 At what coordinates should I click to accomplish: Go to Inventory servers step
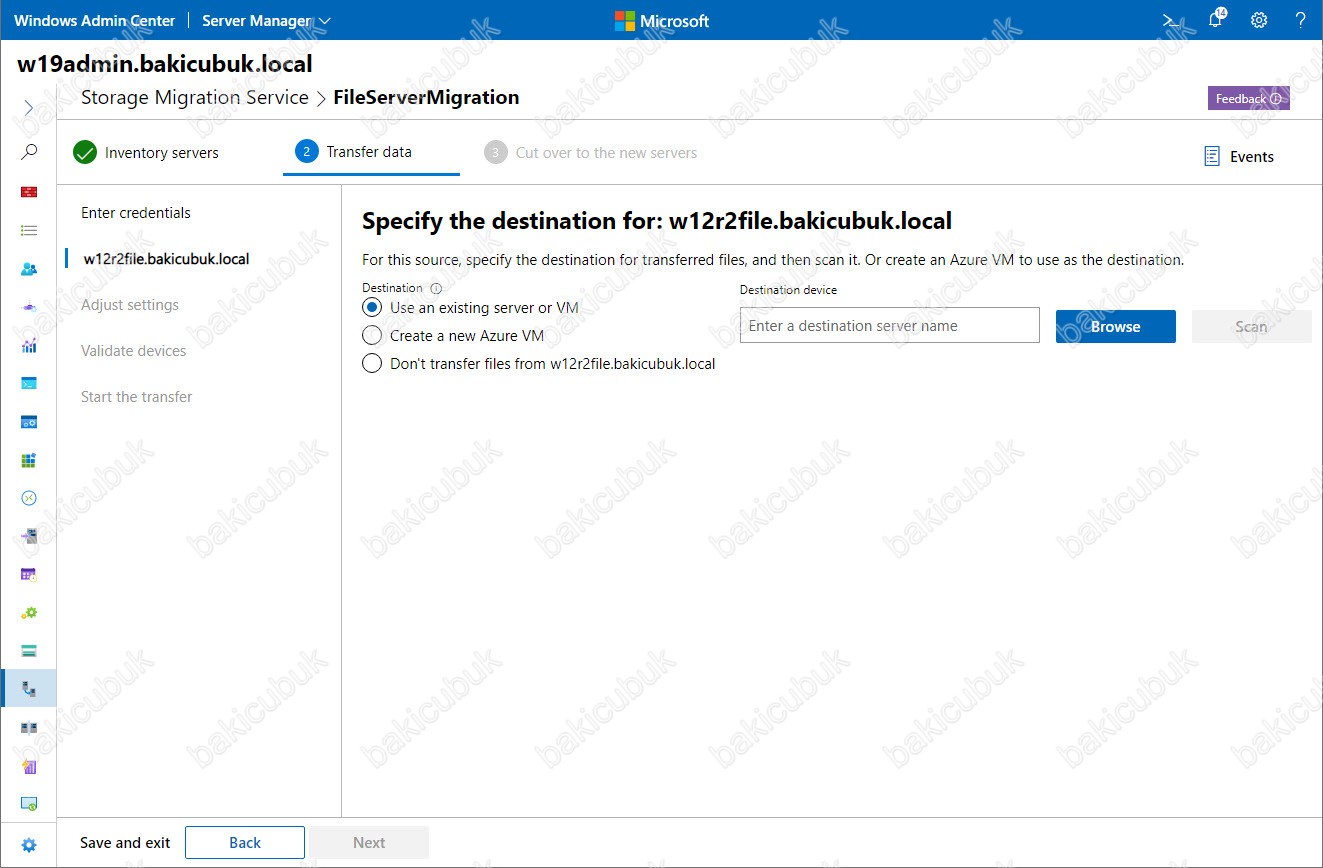[146, 153]
